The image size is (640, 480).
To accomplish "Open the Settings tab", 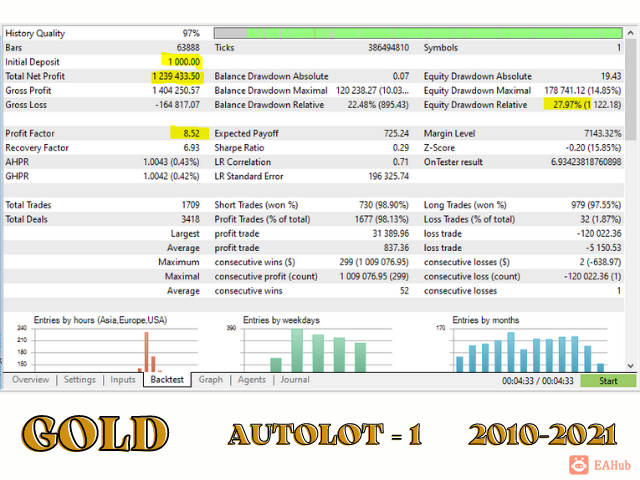I will pyautogui.click(x=80, y=380).
